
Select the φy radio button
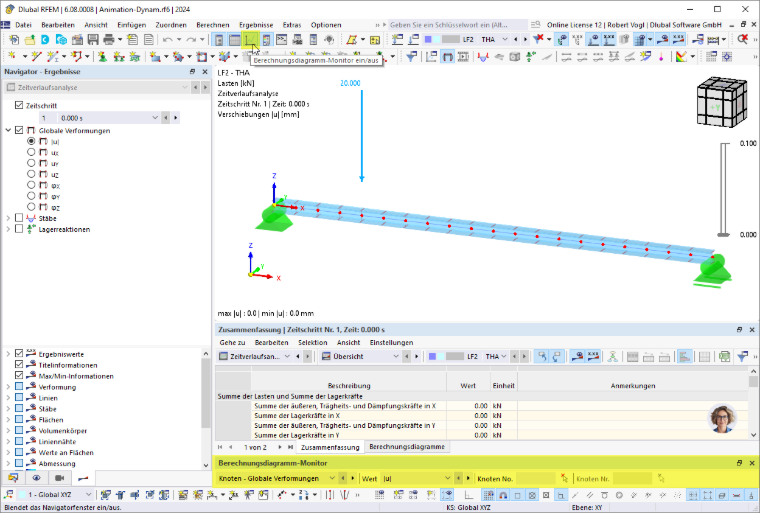point(31,196)
